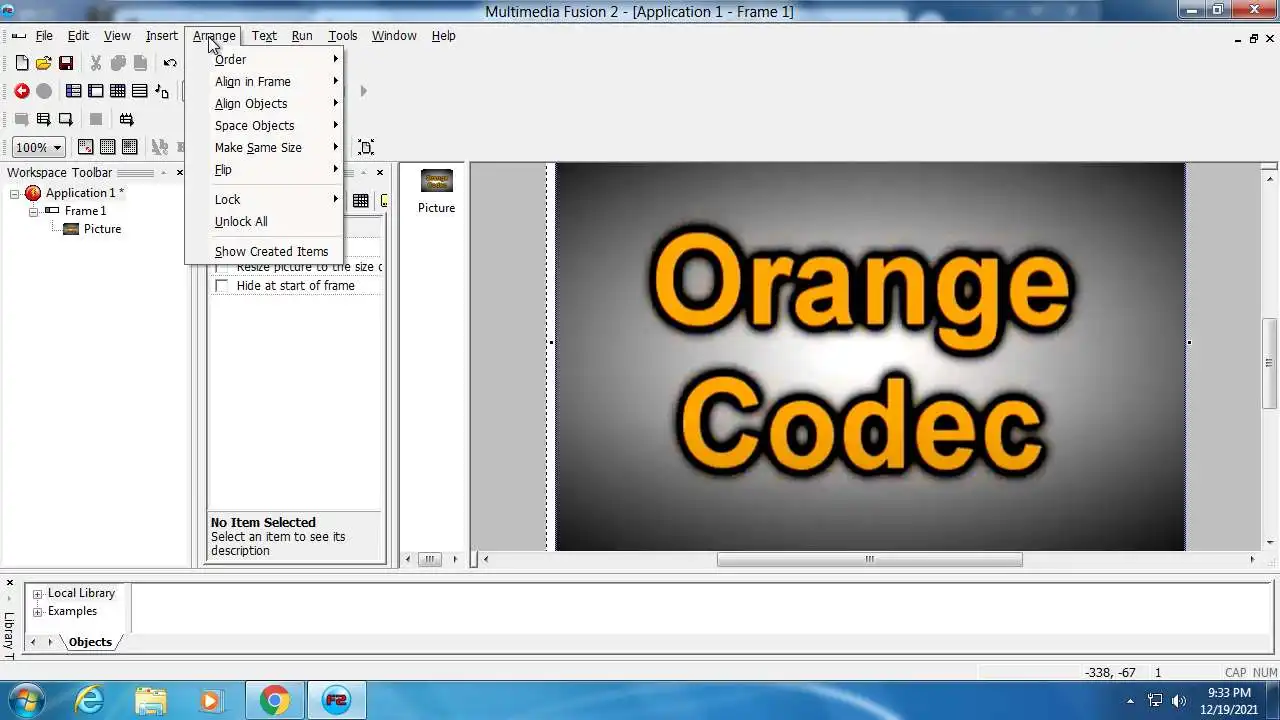This screenshot has width=1280, height=720.
Task: Open the Lock submenu
Action: (264, 199)
